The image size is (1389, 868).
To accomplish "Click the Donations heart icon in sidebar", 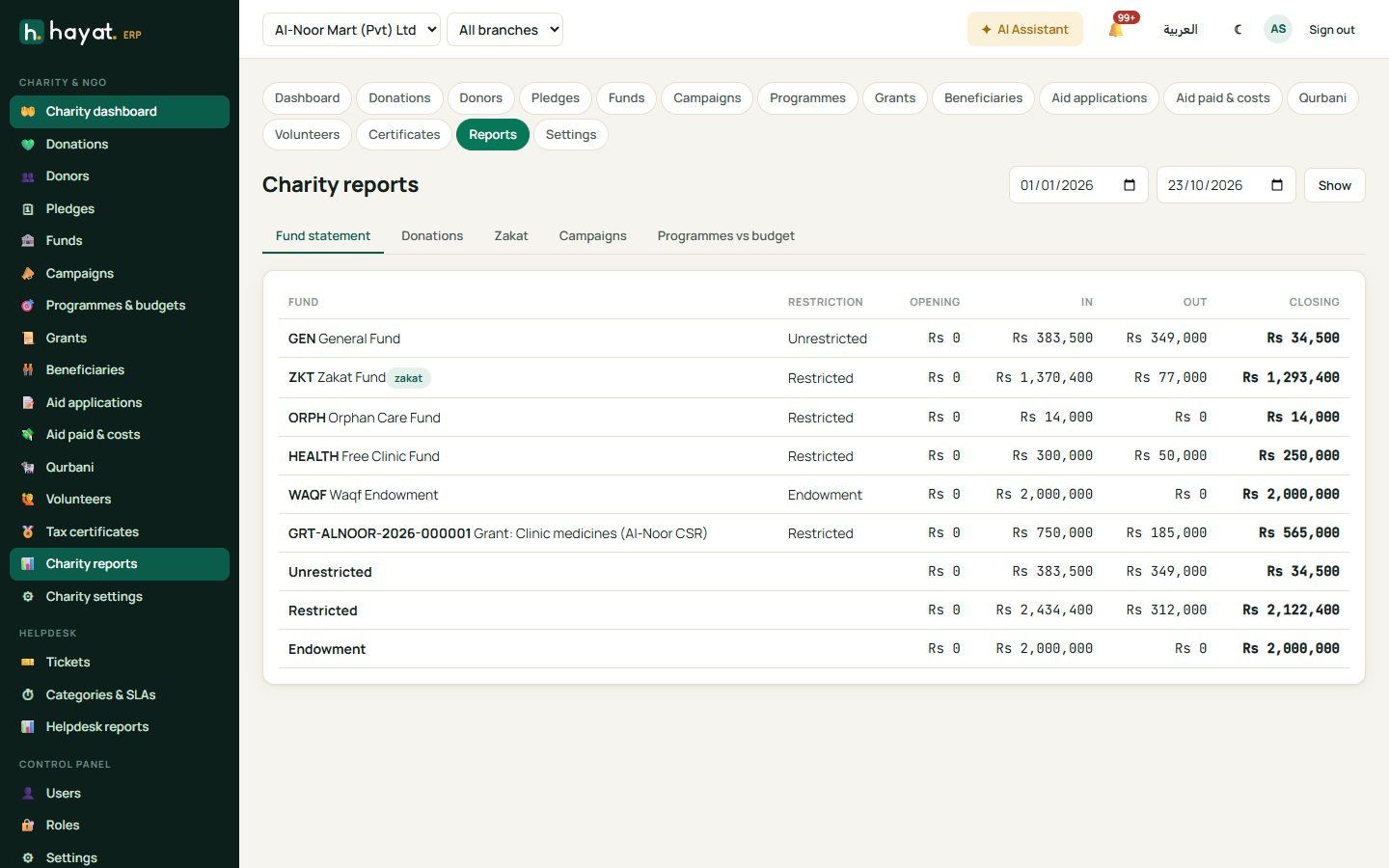I will click(x=28, y=145).
